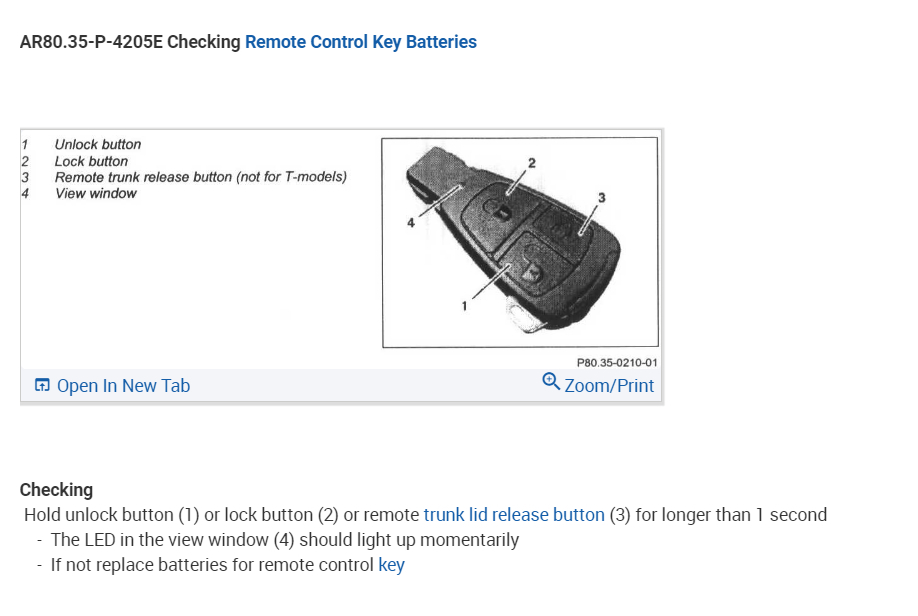This screenshot has height=616, width=918.
Task: Click callout number 4 in the diagram
Action: click(410, 223)
